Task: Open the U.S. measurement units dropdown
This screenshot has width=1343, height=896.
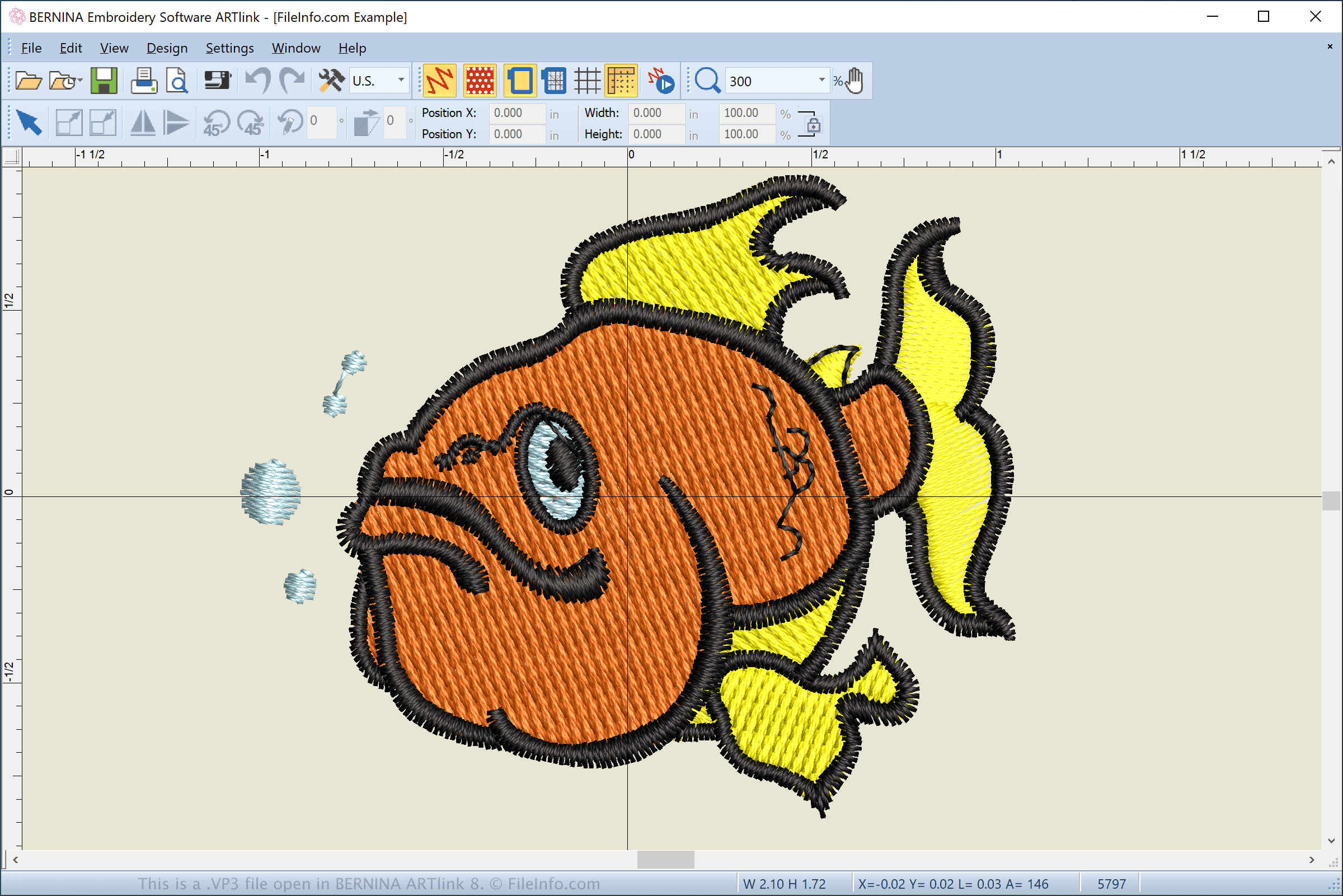Action: (401, 81)
